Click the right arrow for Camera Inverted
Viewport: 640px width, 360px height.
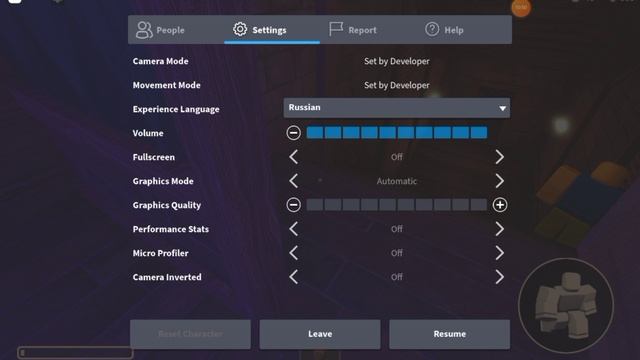500,277
